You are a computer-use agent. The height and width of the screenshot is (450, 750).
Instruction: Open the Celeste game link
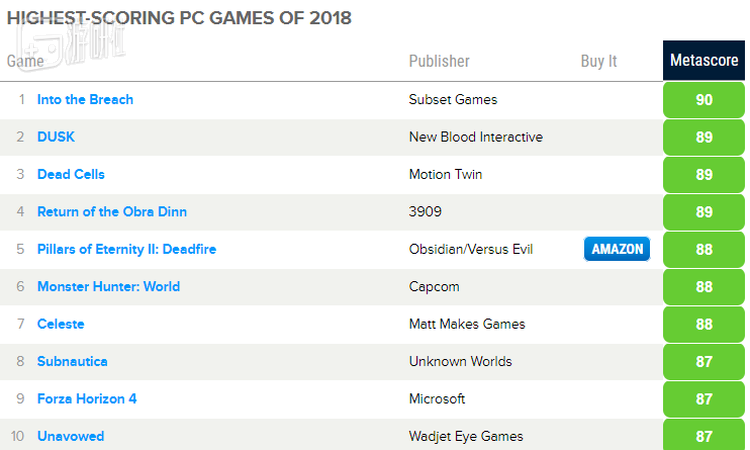[61, 324]
